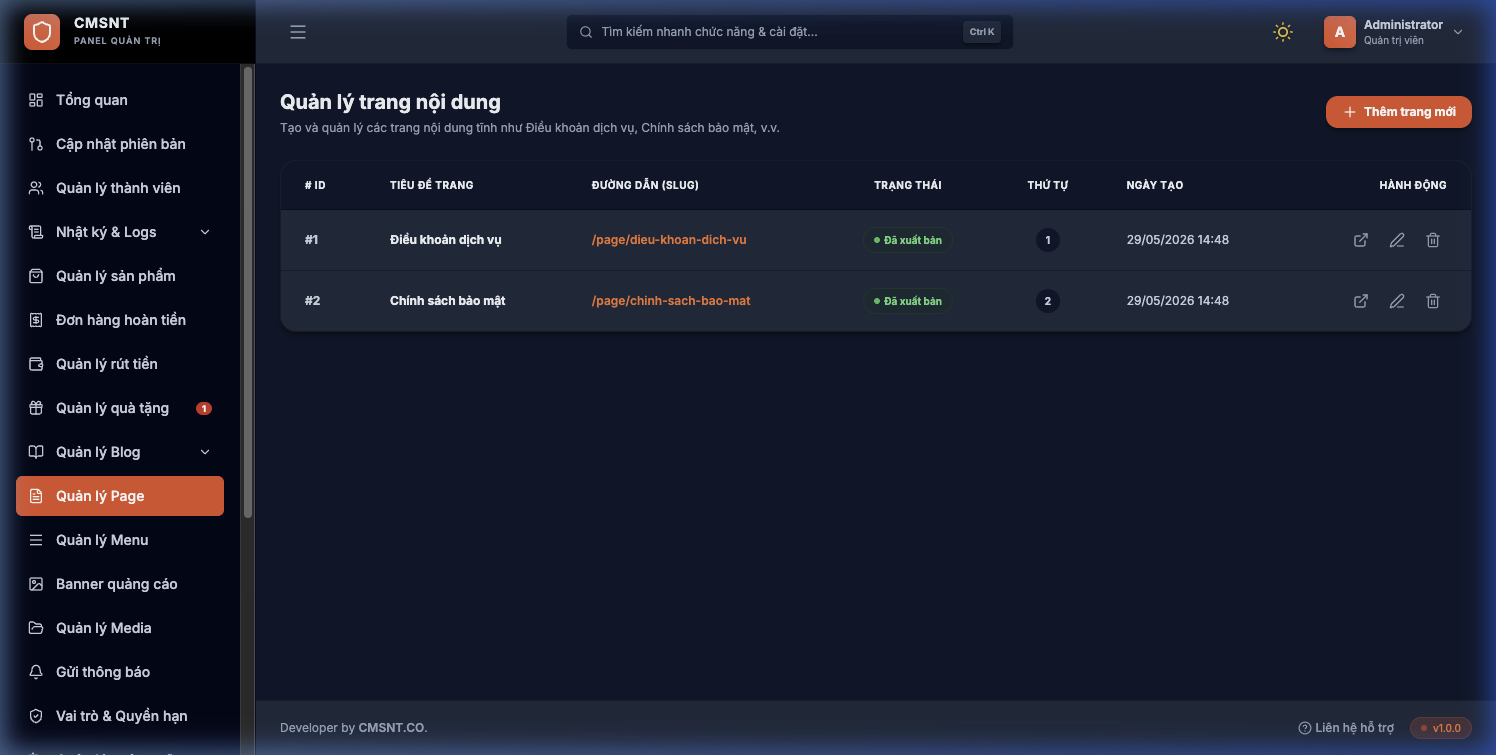This screenshot has width=1496, height=755.
Task: Delete Điều khoản dịch vụ with trash icon
Action: [1433, 240]
